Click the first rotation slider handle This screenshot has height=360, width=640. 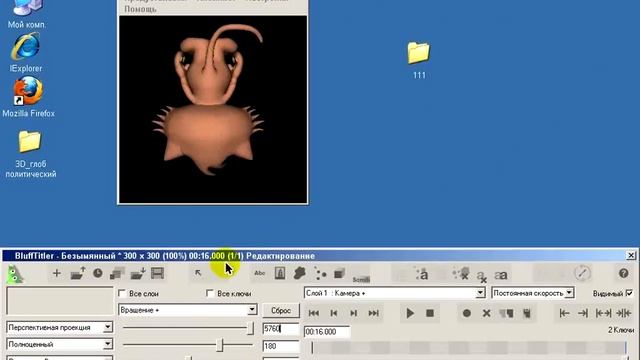tap(250, 328)
